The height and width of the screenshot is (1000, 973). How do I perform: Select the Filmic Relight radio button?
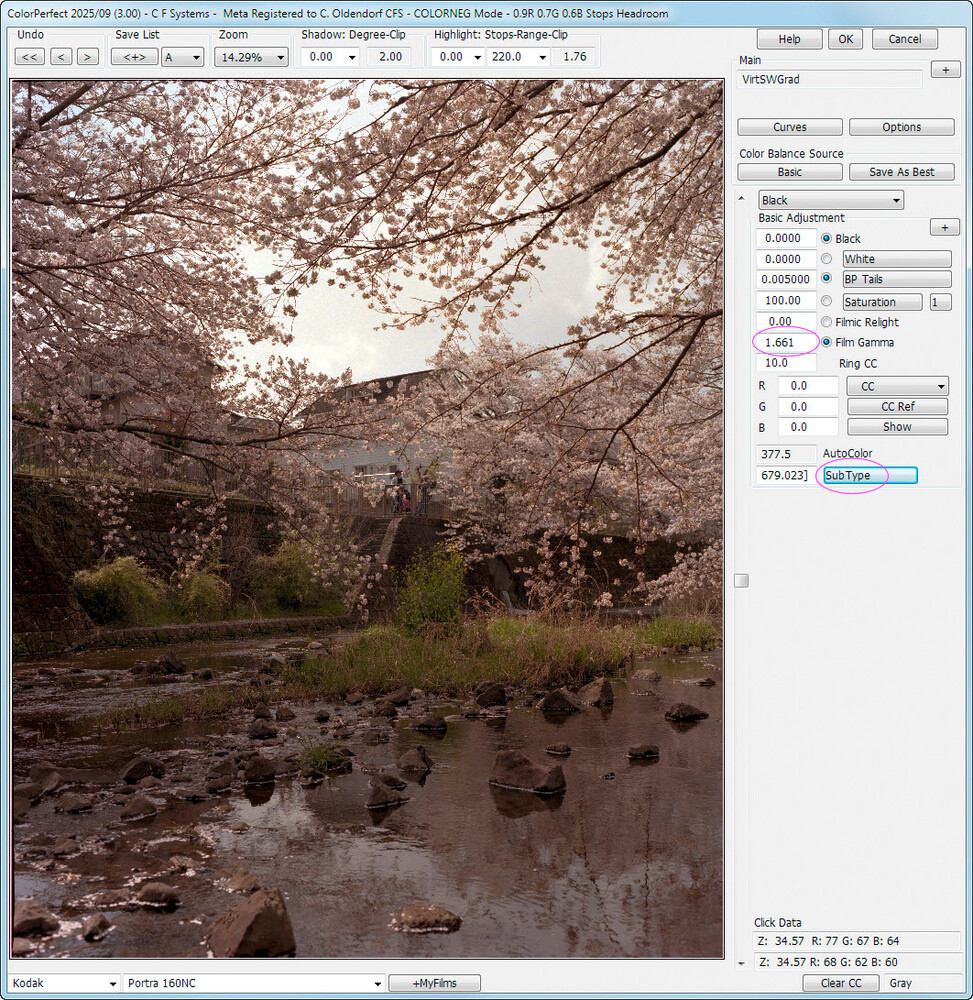[x=826, y=322]
